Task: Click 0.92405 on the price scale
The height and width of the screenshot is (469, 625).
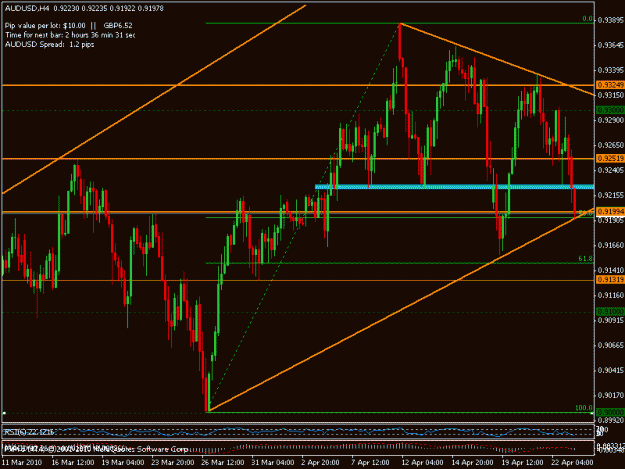Action: click(611, 170)
